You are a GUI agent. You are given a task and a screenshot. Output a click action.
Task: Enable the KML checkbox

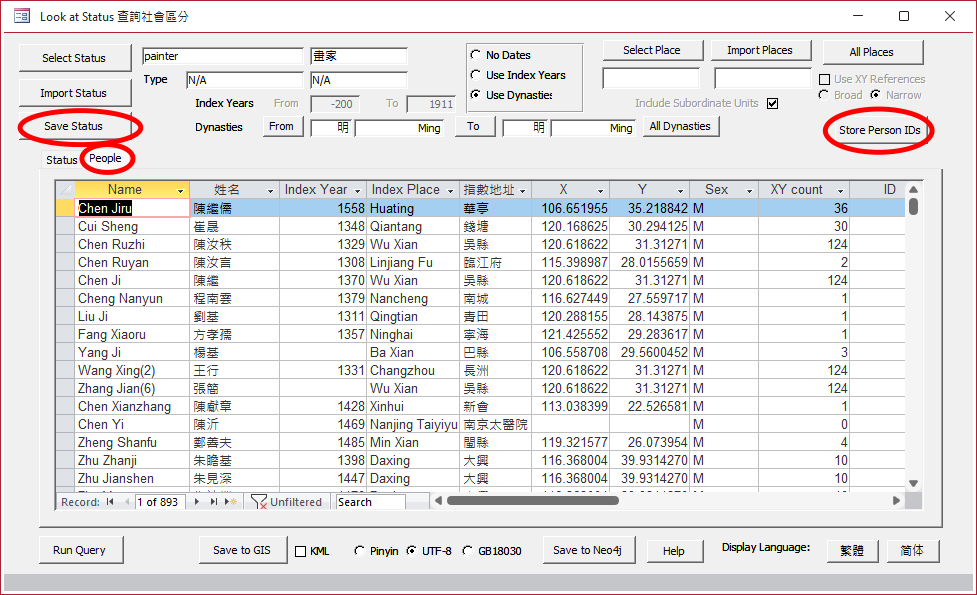pyautogui.click(x=300, y=551)
